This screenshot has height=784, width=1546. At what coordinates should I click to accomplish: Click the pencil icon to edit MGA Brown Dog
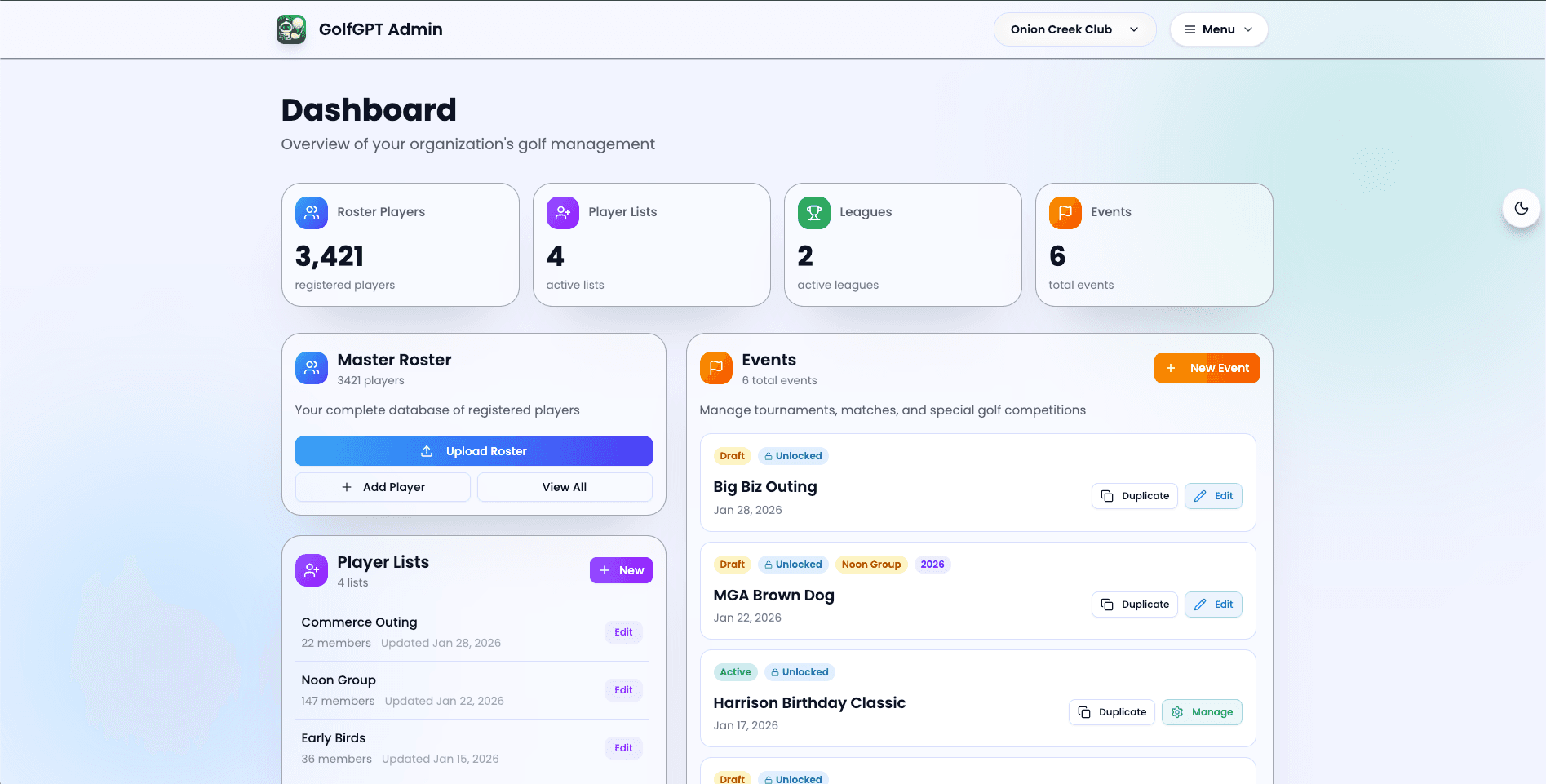1200,604
